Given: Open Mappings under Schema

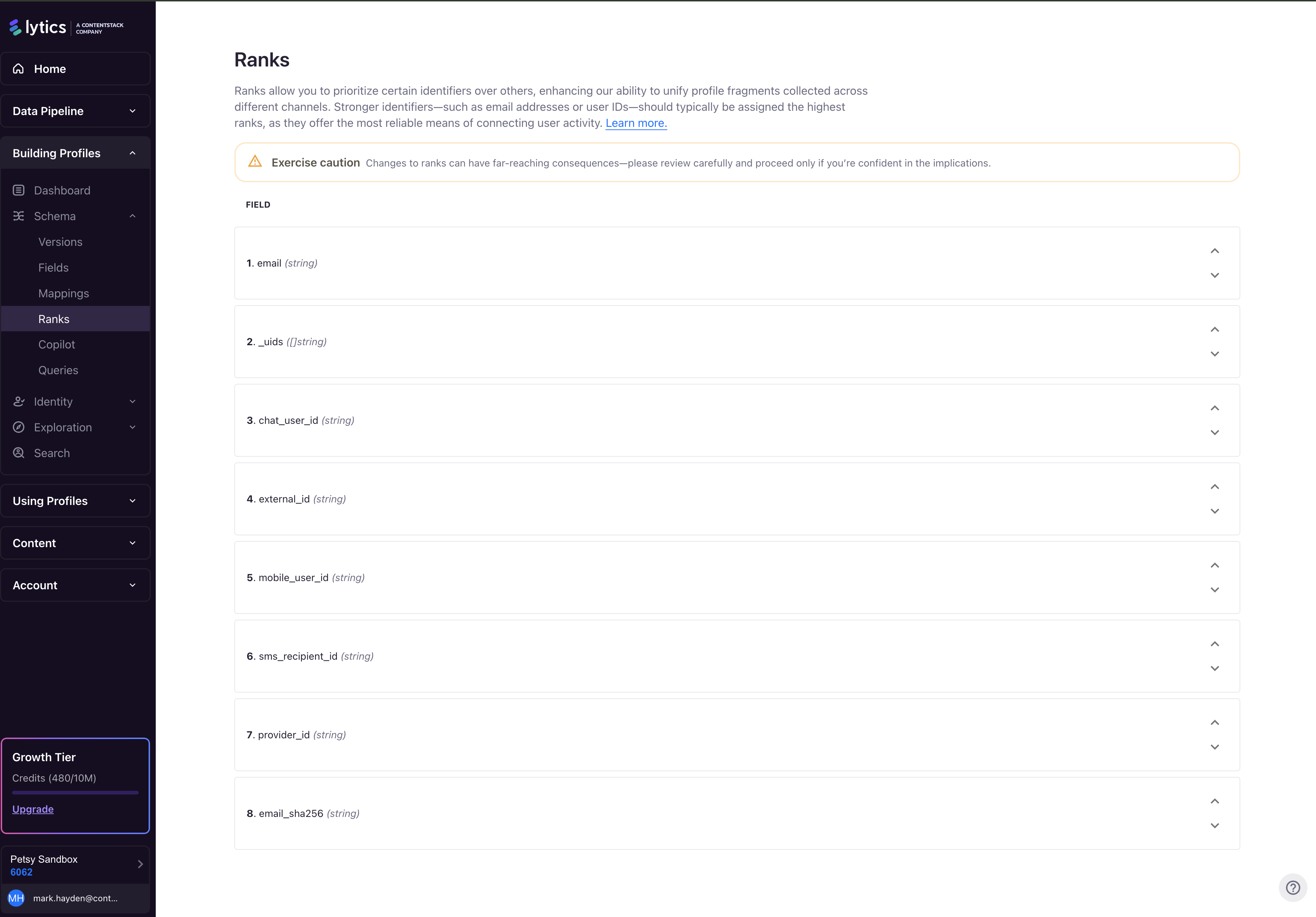Looking at the screenshot, I should click(64, 294).
